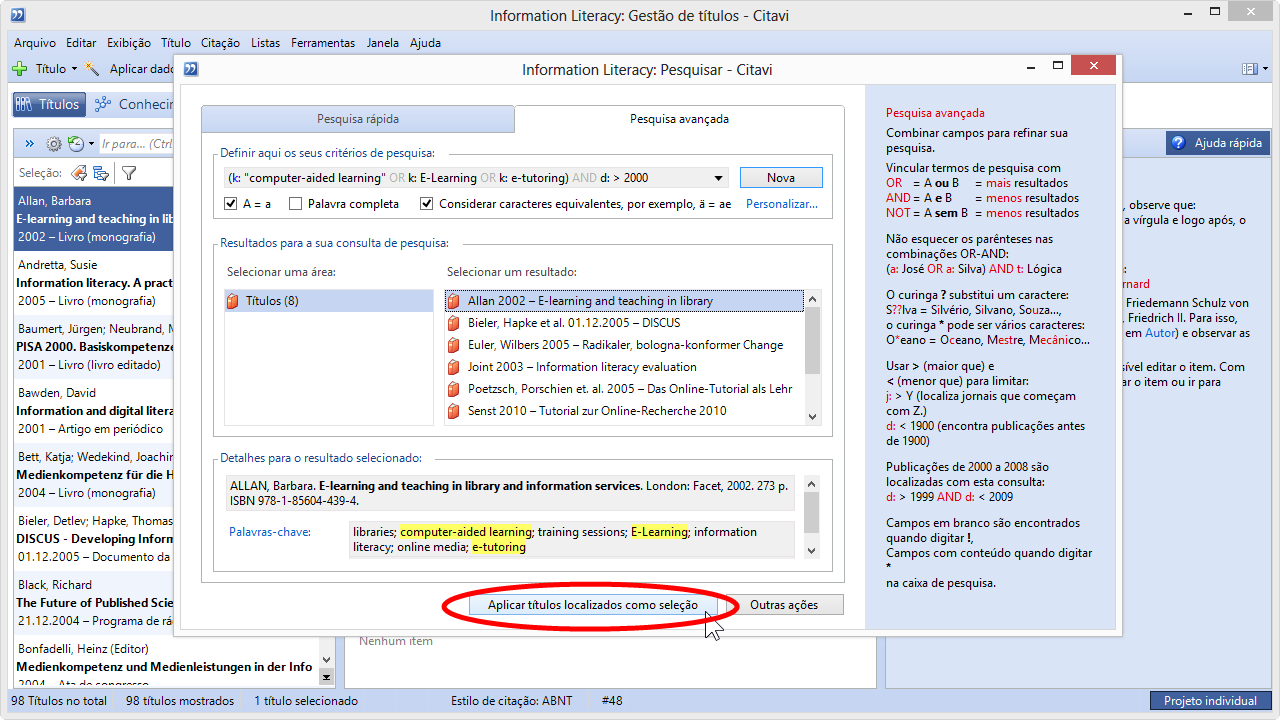The width and height of the screenshot is (1280, 720).
Task: Click the Personalizar link
Action: coord(782,204)
